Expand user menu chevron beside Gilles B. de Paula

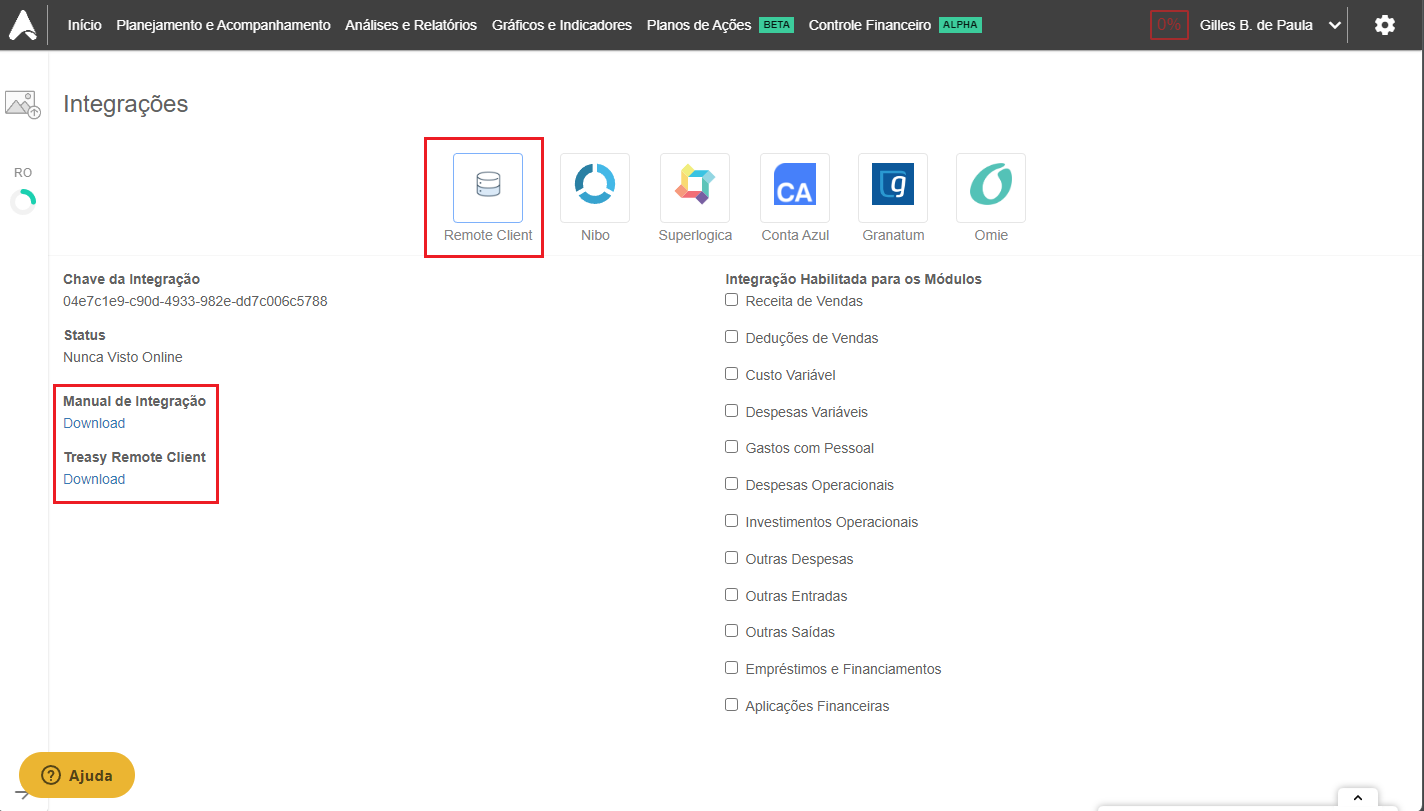point(1334,26)
